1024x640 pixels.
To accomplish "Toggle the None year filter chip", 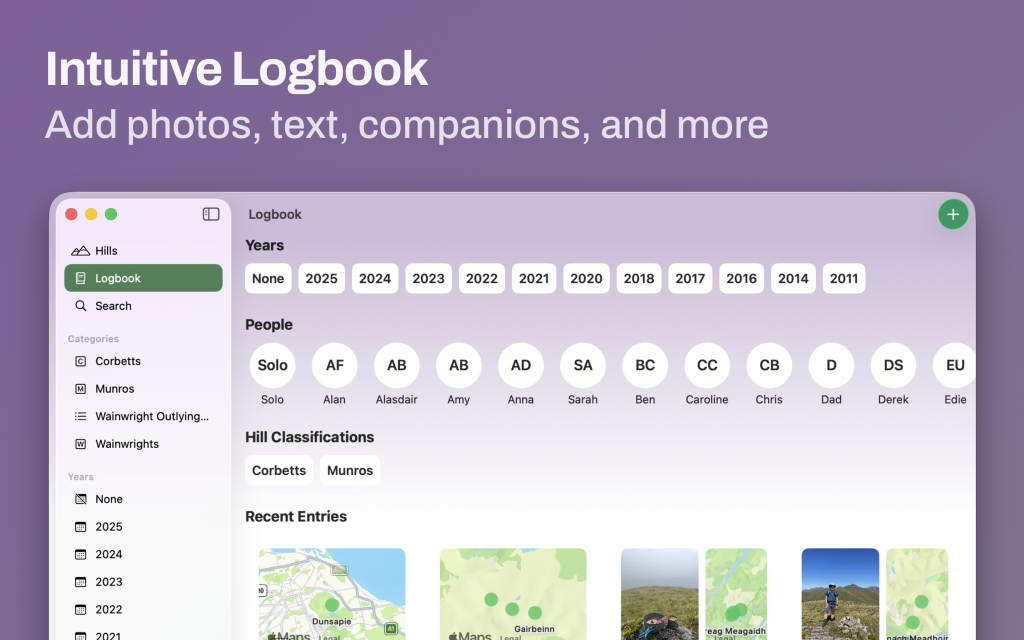I will coord(268,279).
